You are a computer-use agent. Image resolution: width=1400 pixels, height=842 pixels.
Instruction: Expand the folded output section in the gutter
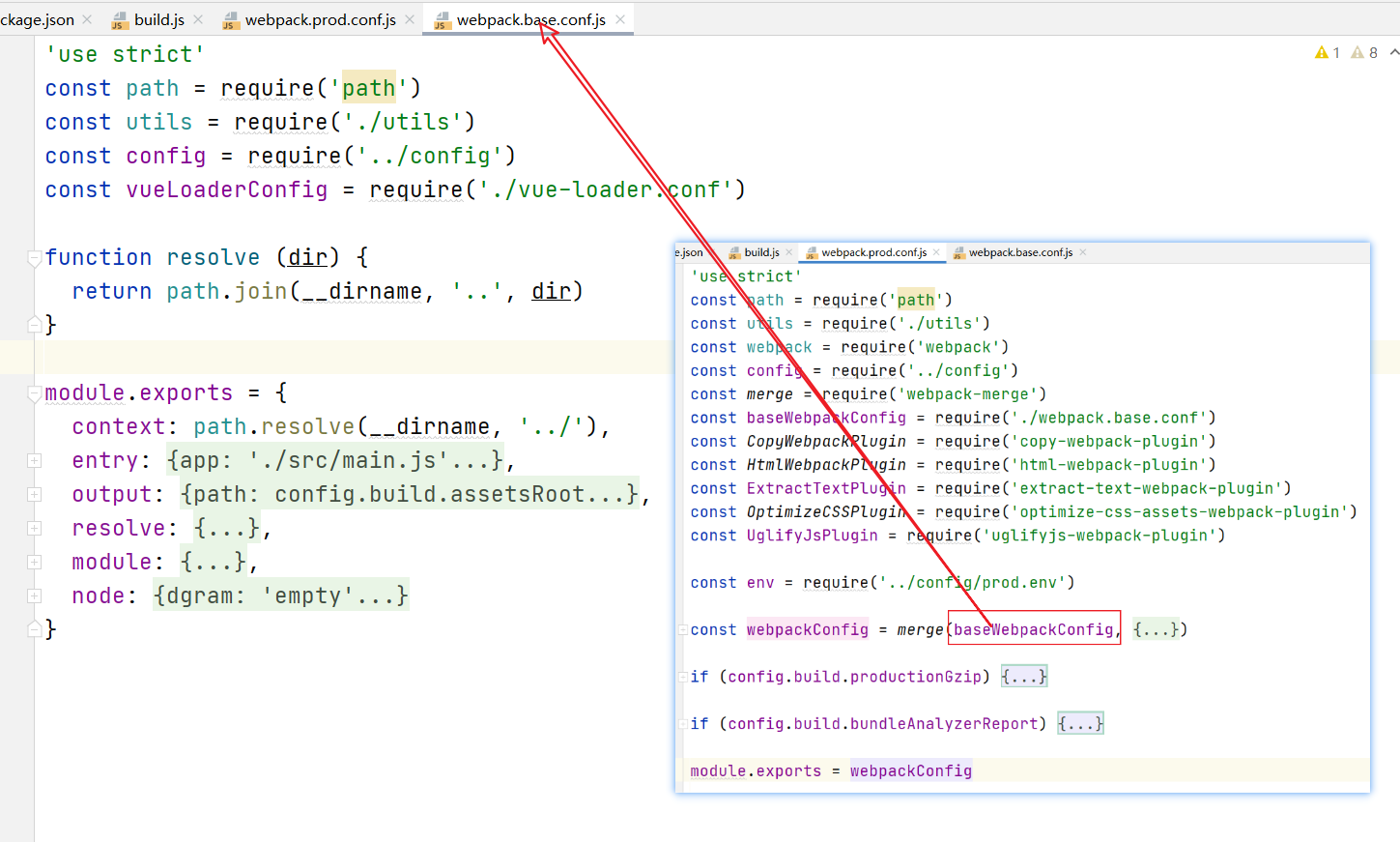click(34, 495)
